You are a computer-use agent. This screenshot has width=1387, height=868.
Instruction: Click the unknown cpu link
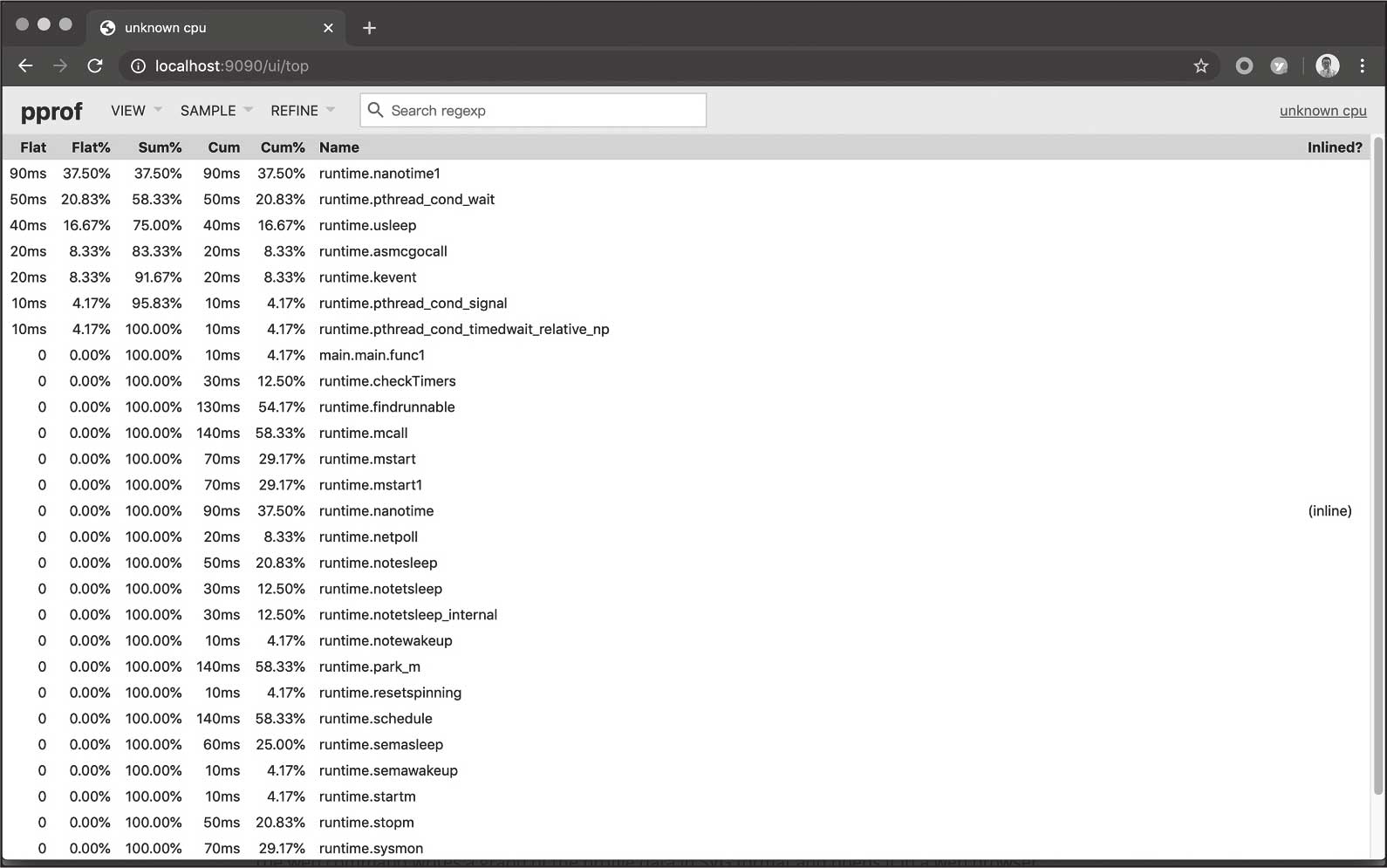(1322, 111)
